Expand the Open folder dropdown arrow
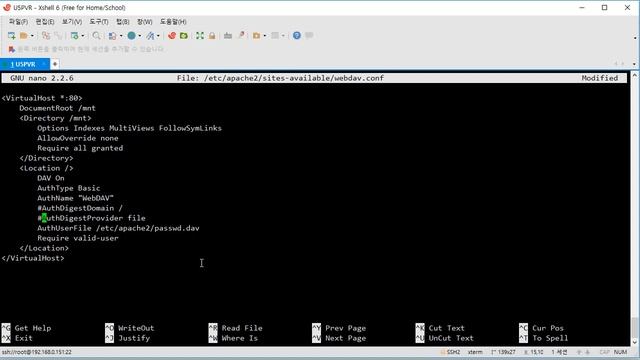This screenshot has height=360, width=640. 32,36
